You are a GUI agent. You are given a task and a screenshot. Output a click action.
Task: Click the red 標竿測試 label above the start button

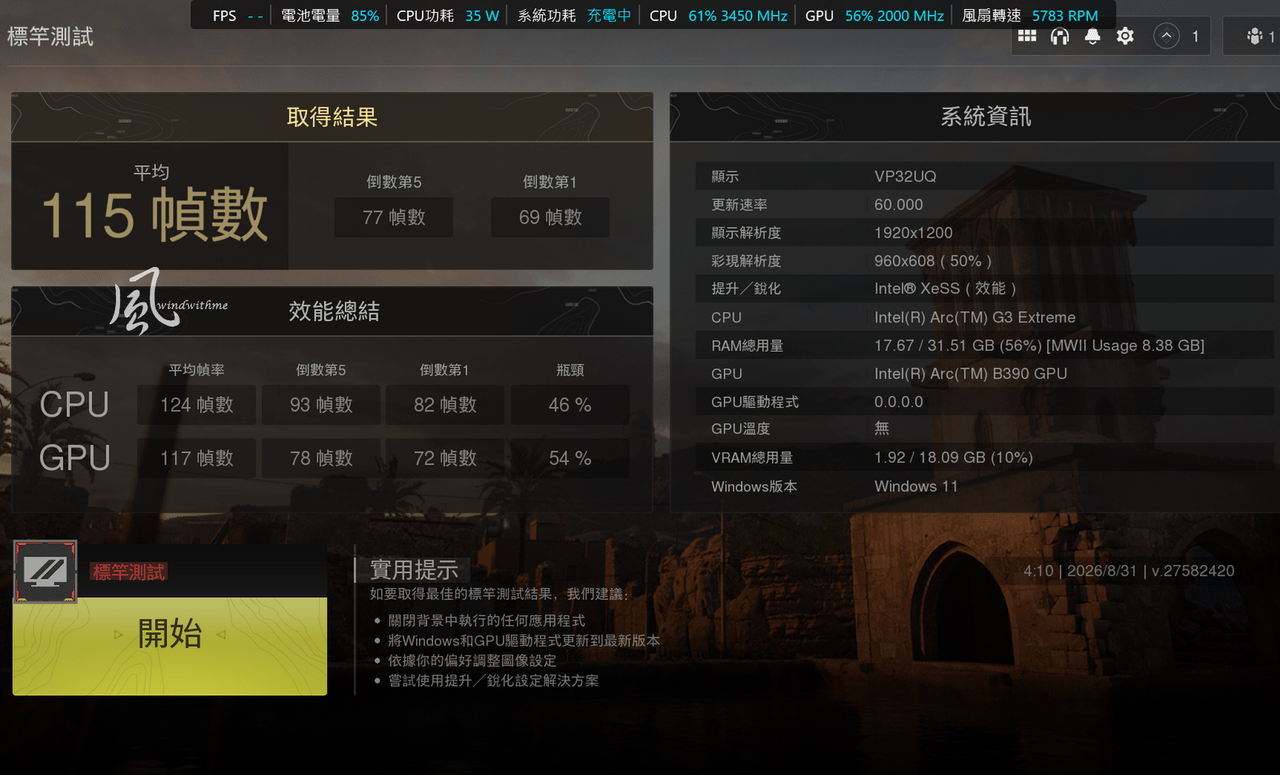pos(129,572)
